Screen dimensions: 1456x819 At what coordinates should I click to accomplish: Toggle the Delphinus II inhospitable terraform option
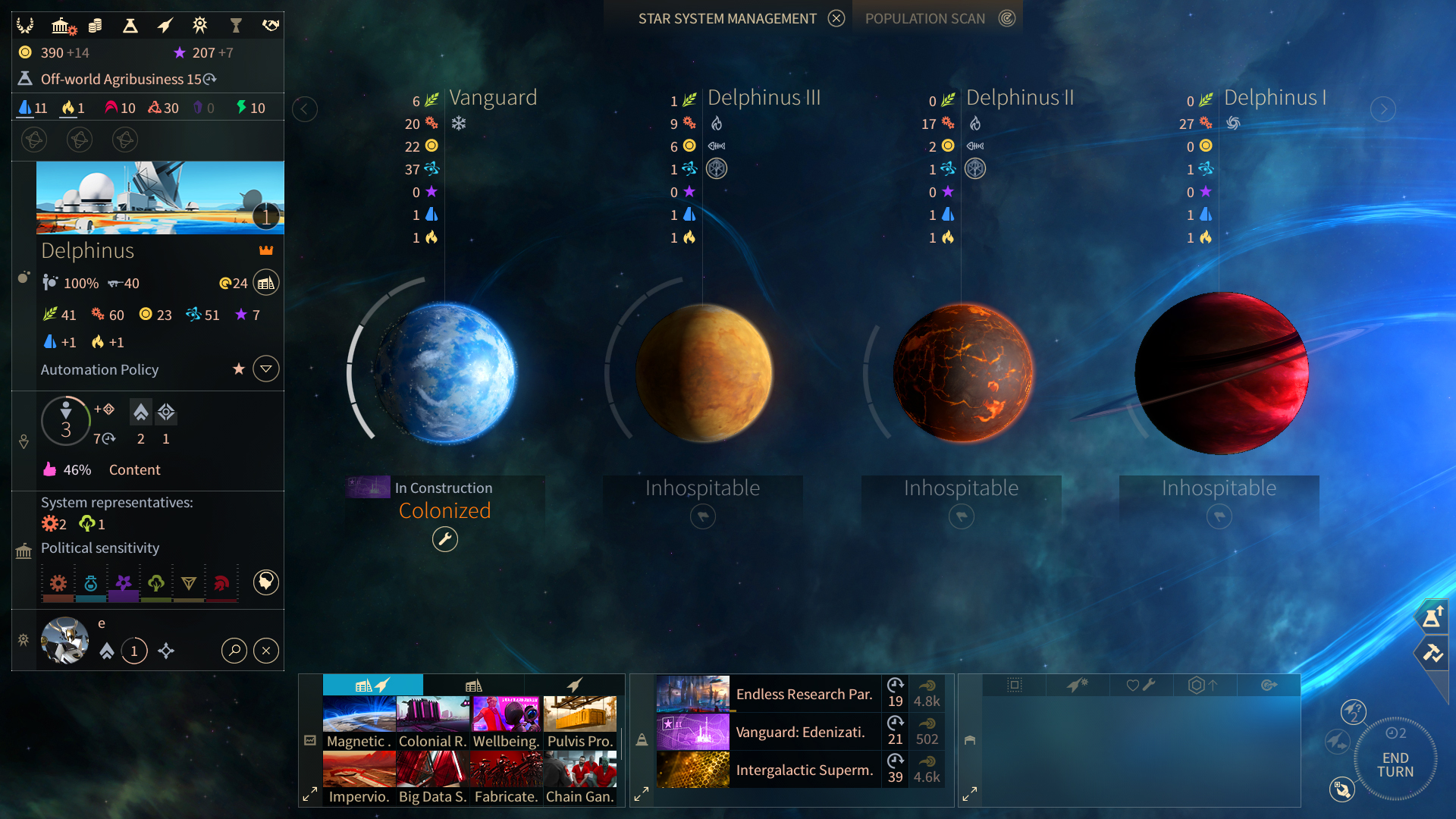[959, 517]
